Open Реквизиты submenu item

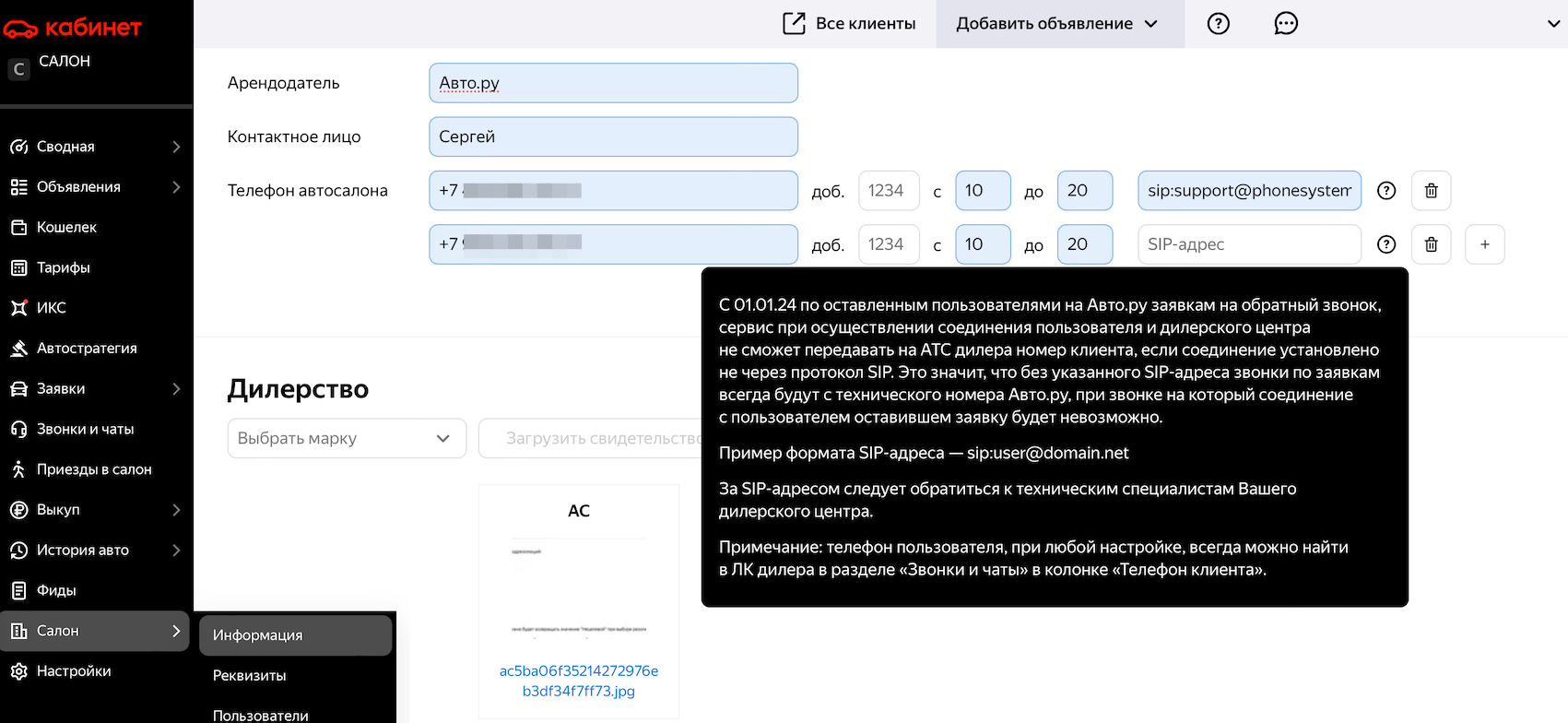pyautogui.click(x=250, y=676)
